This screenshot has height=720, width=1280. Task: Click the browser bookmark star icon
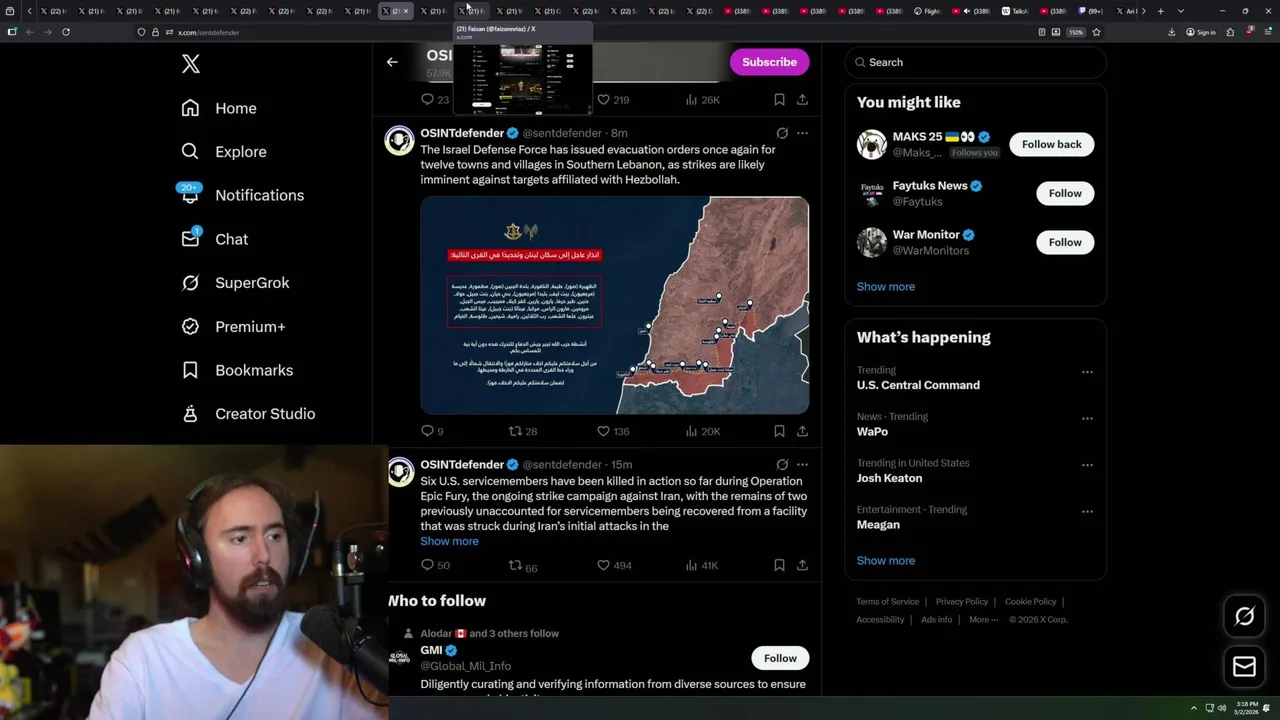1096,32
